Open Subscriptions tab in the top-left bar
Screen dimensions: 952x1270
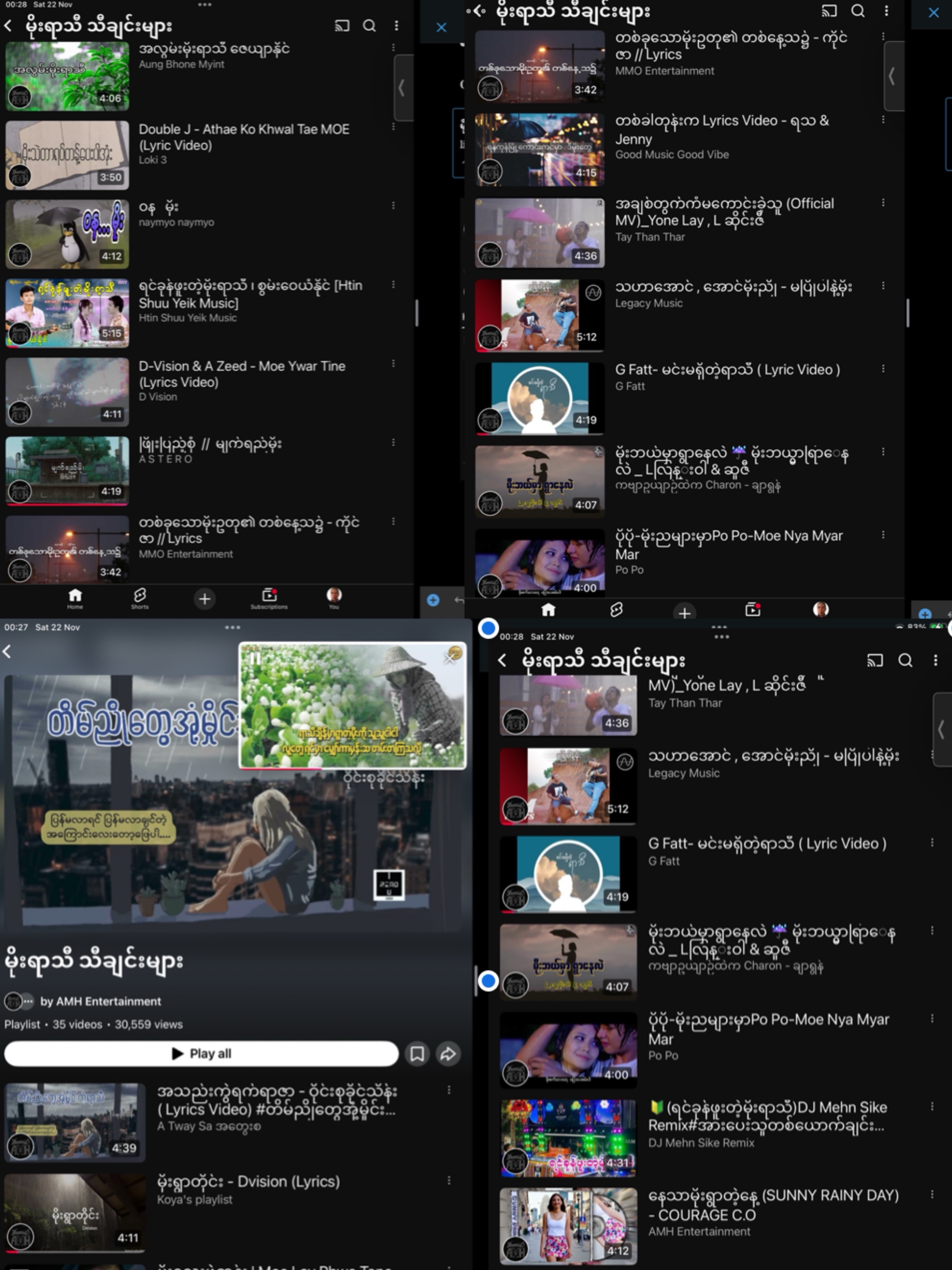pyautogui.click(x=269, y=598)
